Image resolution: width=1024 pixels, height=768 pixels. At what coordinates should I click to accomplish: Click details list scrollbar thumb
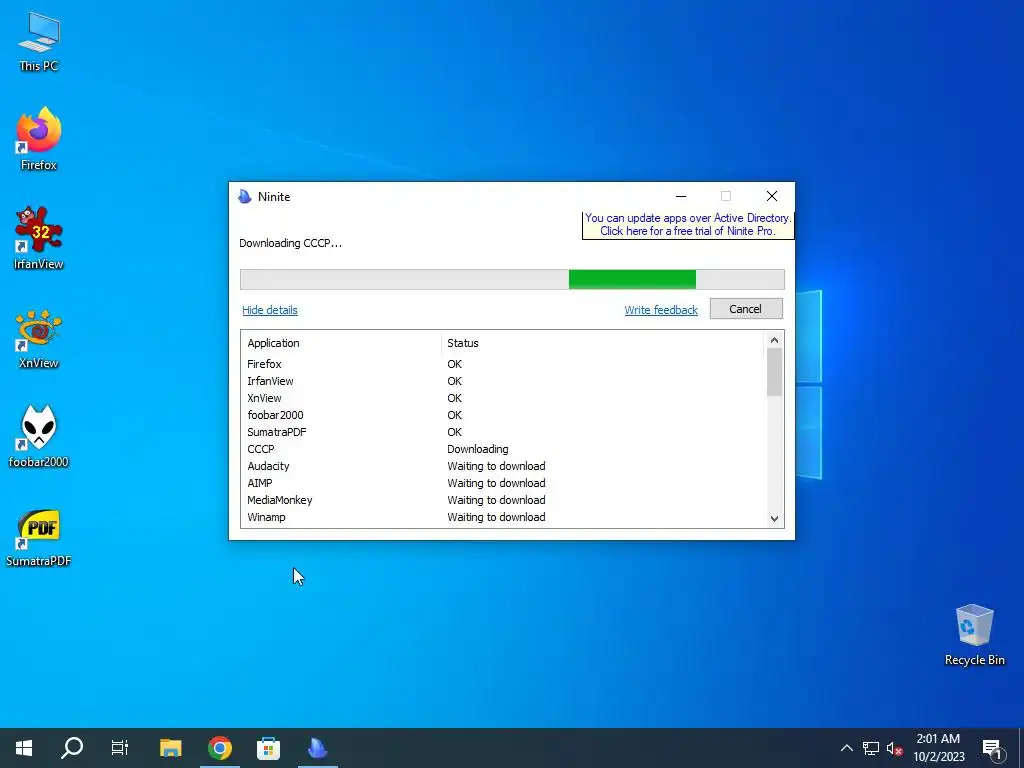pyautogui.click(x=775, y=372)
